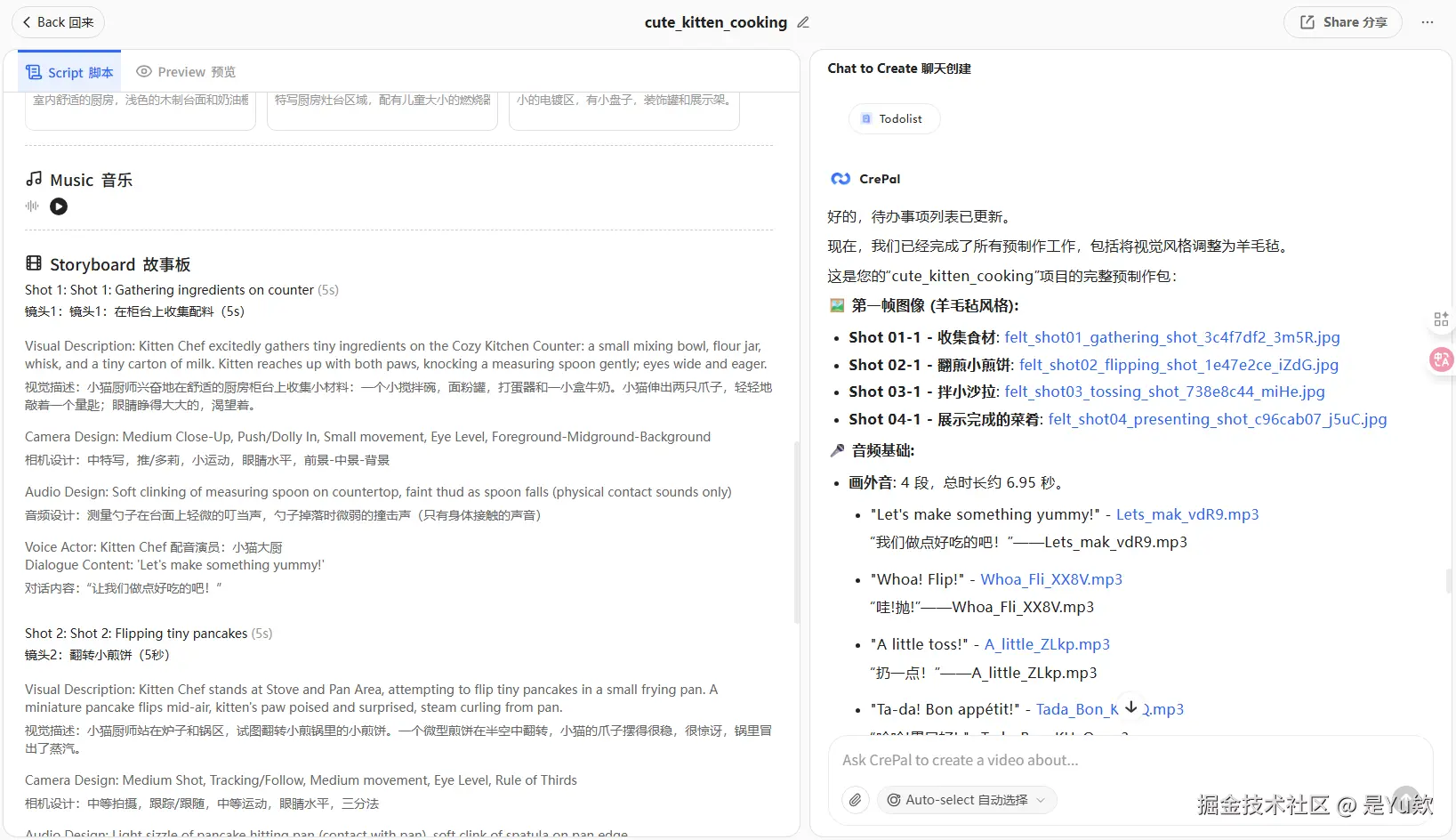Click the music waveform icon
The image size is (1456, 840).
[x=33, y=206]
